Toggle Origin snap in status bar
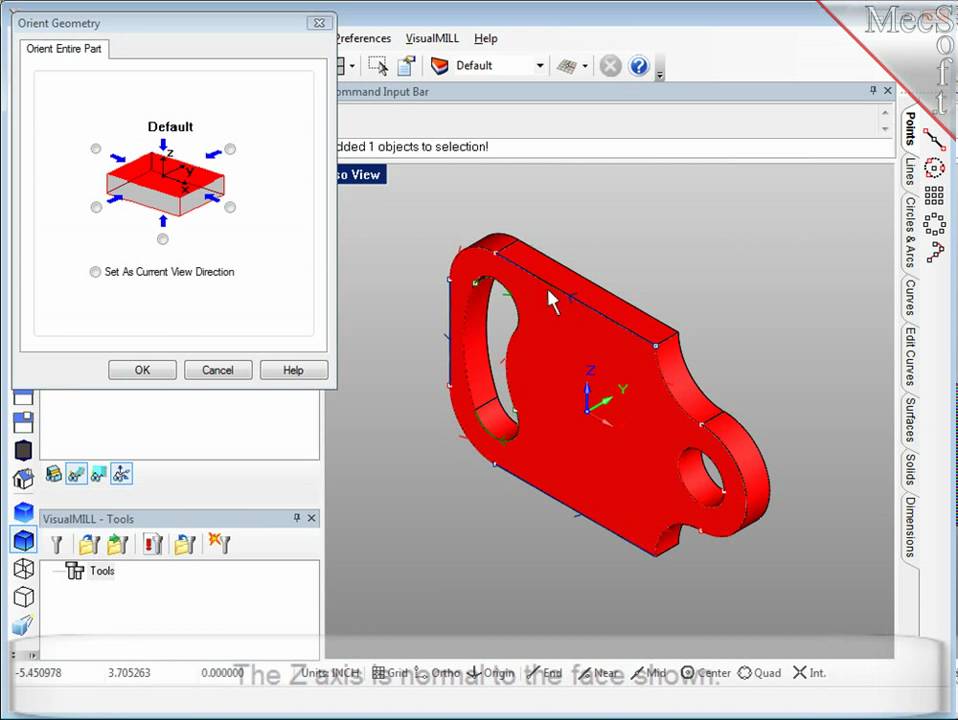Image resolution: width=958 pixels, height=720 pixels. click(491, 673)
